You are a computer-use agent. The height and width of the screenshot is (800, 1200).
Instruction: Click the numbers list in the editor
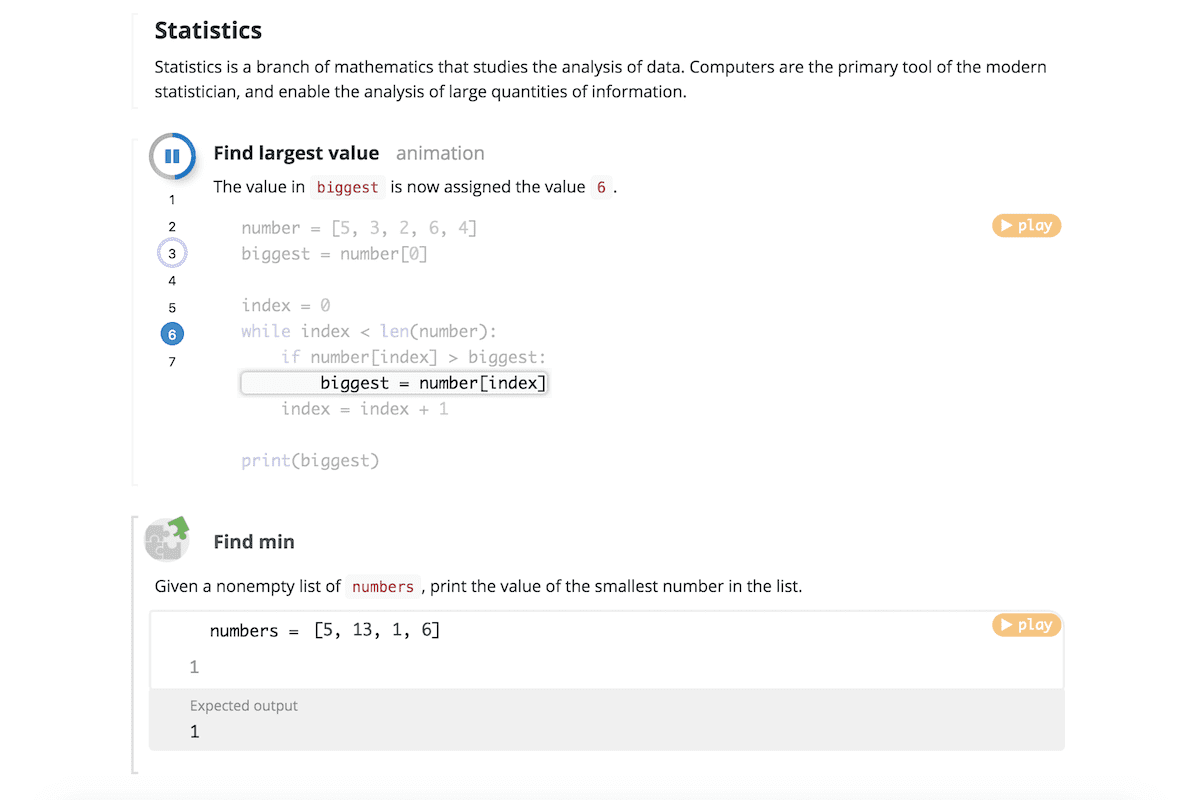[376, 631]
